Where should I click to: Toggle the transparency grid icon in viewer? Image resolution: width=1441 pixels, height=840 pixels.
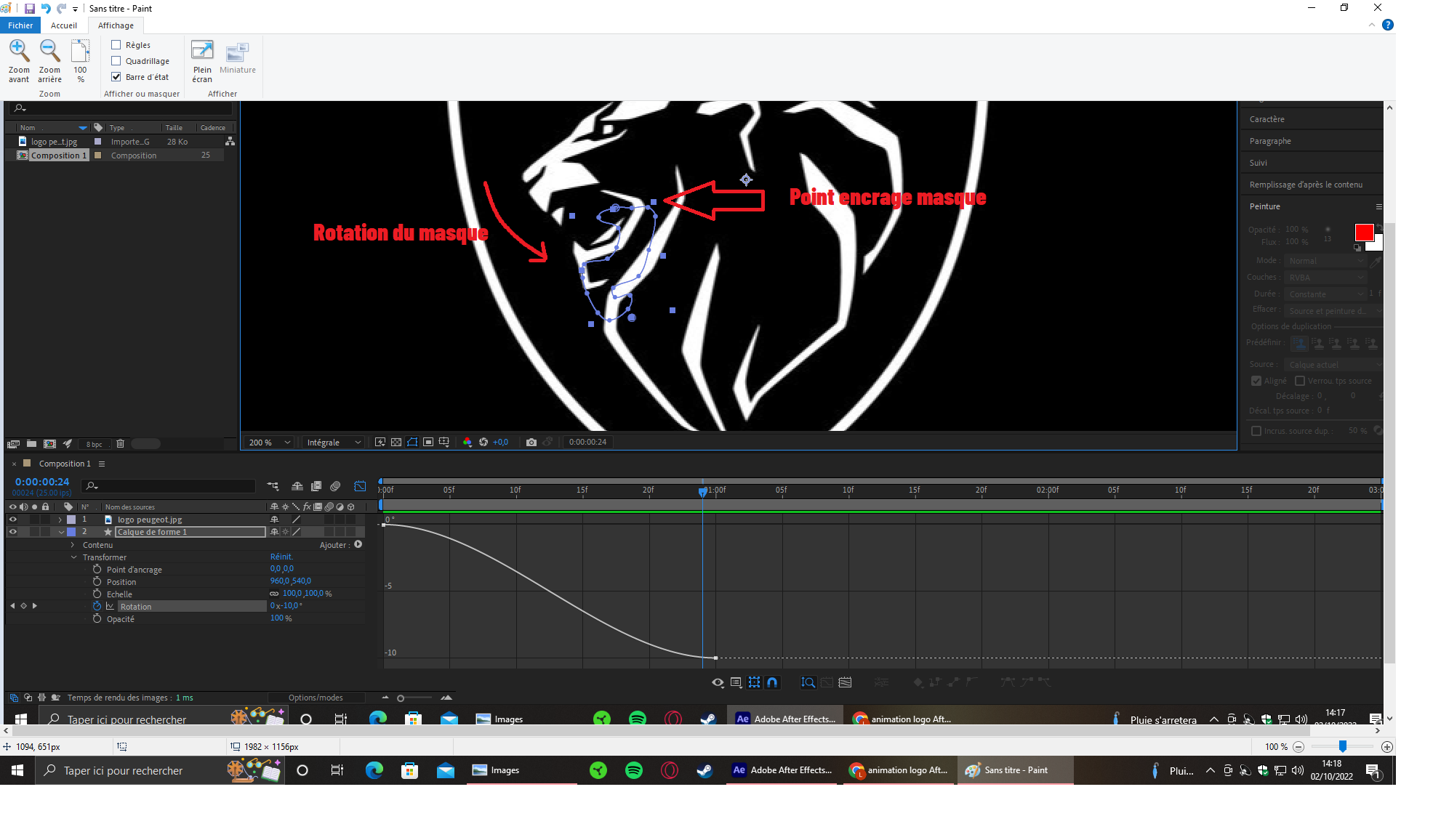(396, 442)
